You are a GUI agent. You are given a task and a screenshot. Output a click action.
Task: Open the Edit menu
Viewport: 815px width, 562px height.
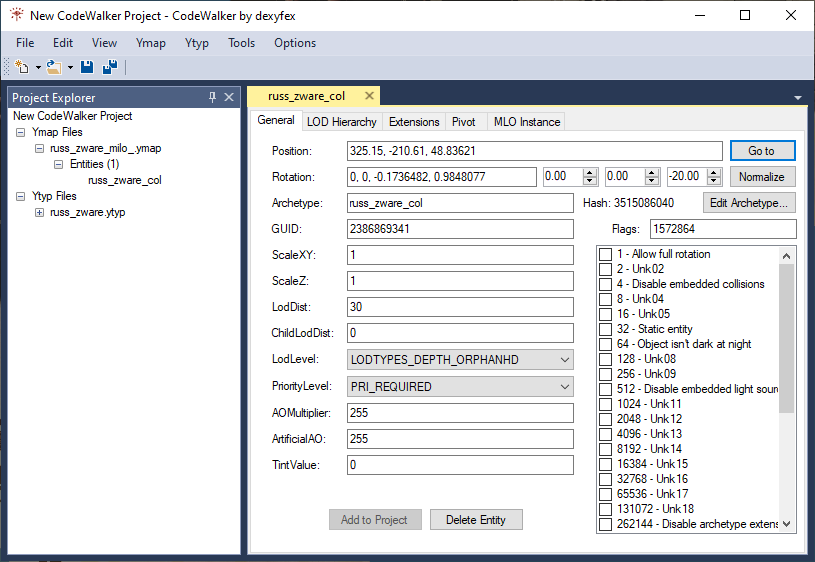(x=63, y=43)
